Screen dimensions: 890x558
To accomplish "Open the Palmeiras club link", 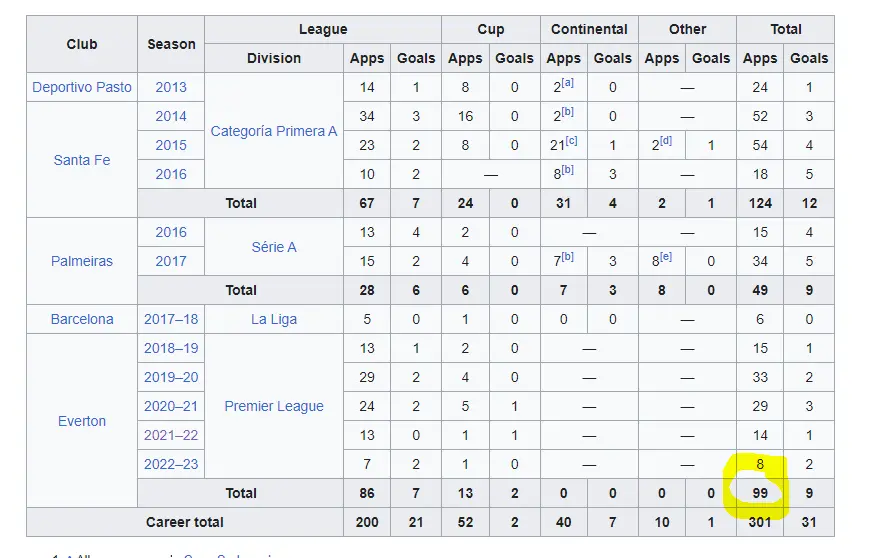I will tap(82, 261).
